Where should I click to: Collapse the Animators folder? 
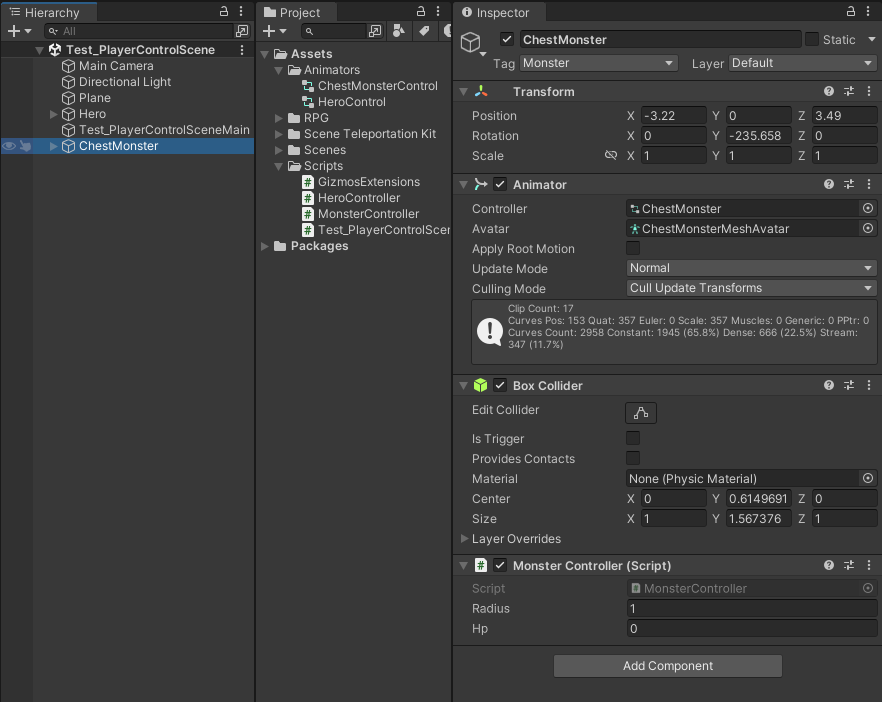[278, 70]
